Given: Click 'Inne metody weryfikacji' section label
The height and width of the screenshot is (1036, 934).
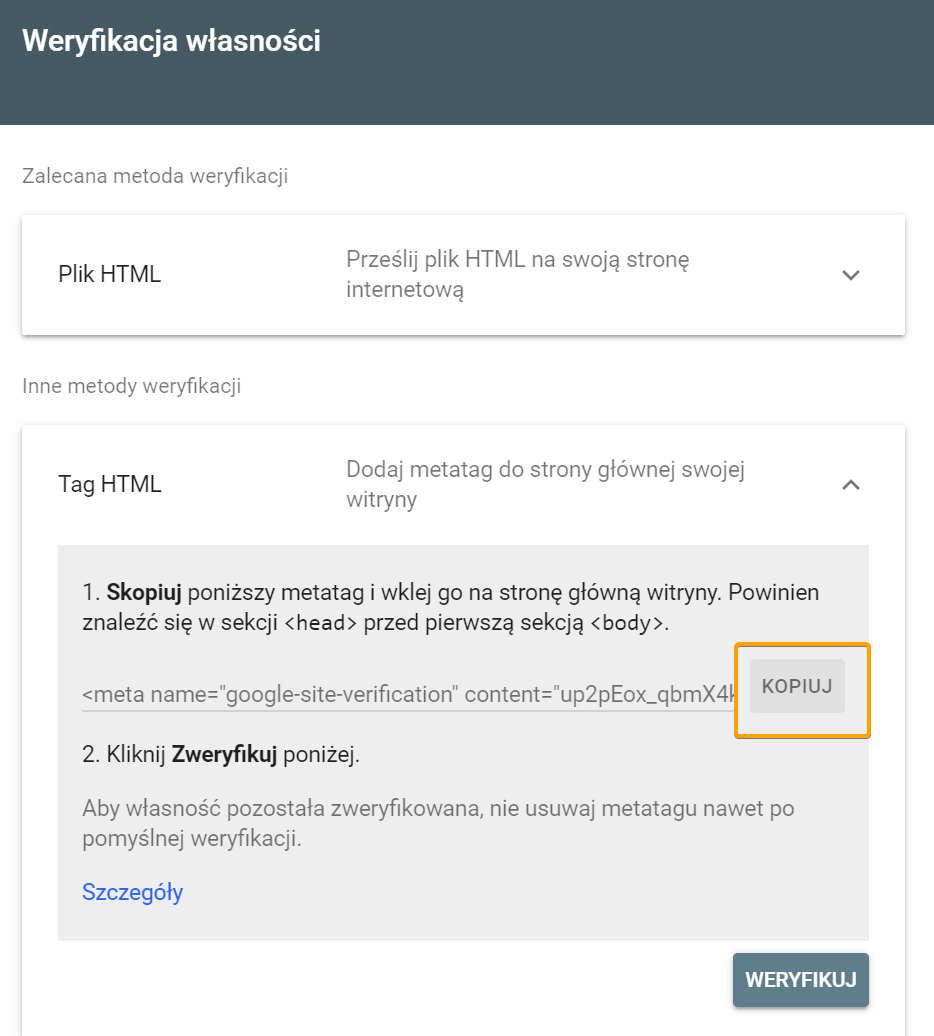Looking at the screenshot, I should [131, 386].
